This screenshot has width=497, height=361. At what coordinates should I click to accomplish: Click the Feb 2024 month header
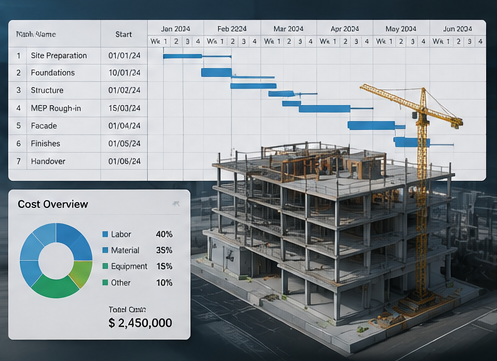232,29
